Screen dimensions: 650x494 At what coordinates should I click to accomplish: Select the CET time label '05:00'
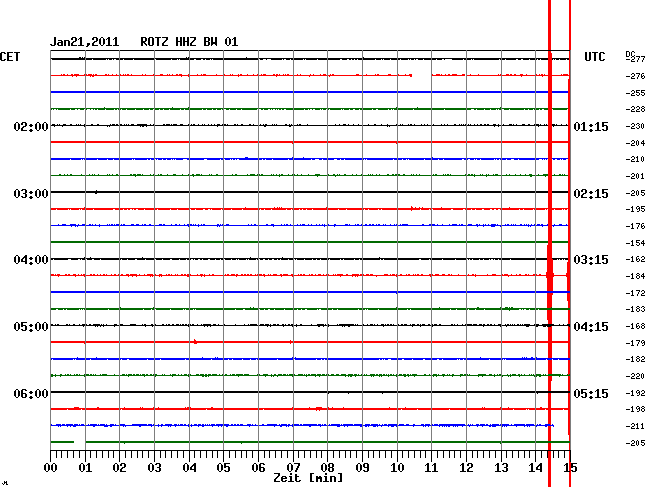coord(31,327)
